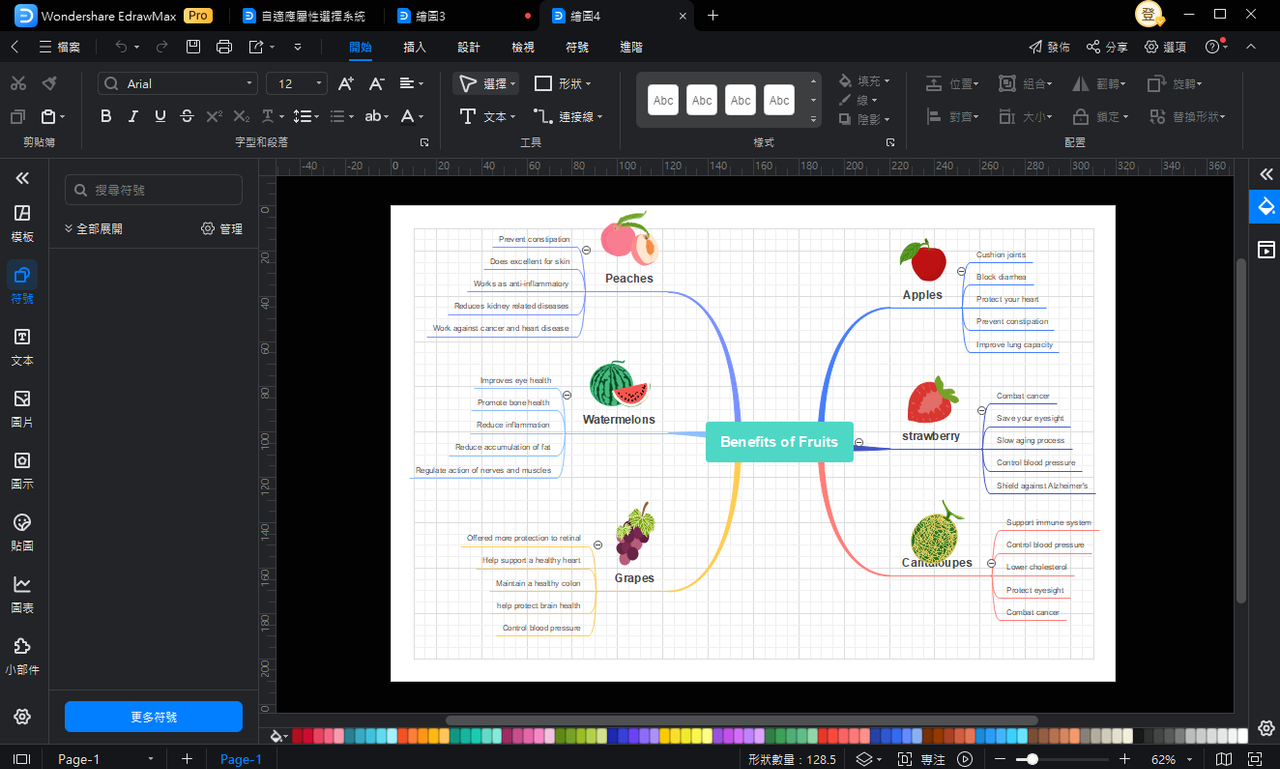Viewport: 1280px width, 769px height.
Task: Click the Save icon
Action: (x=193, y=47)
